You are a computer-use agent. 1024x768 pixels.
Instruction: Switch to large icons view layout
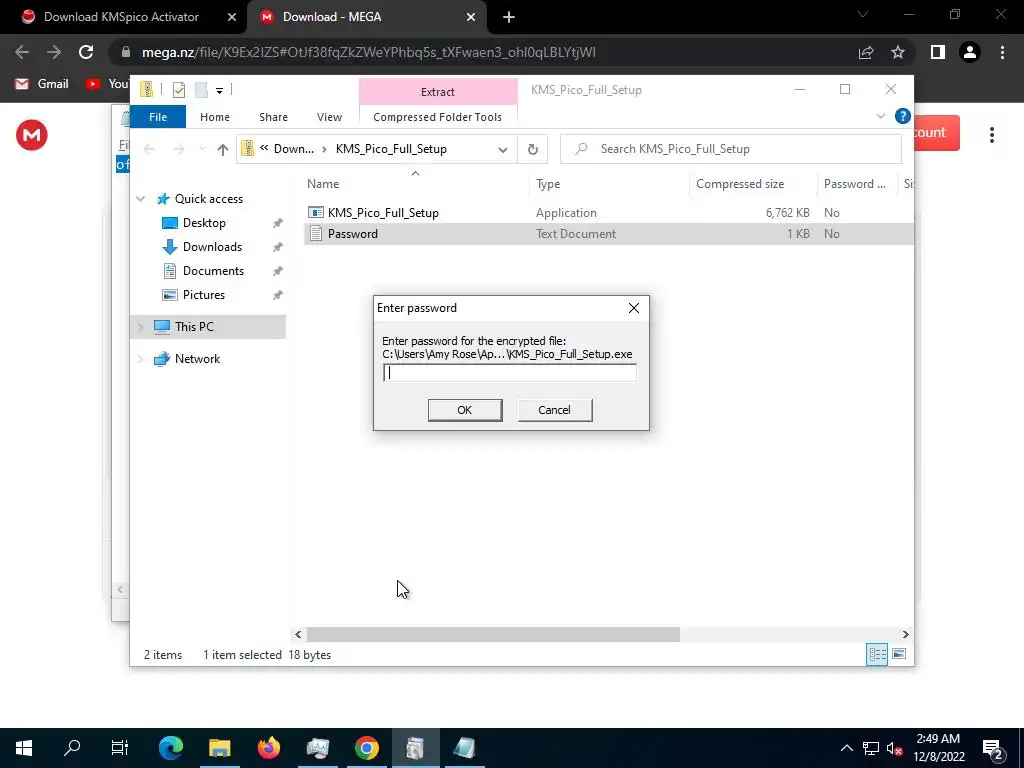coord(899,654)
